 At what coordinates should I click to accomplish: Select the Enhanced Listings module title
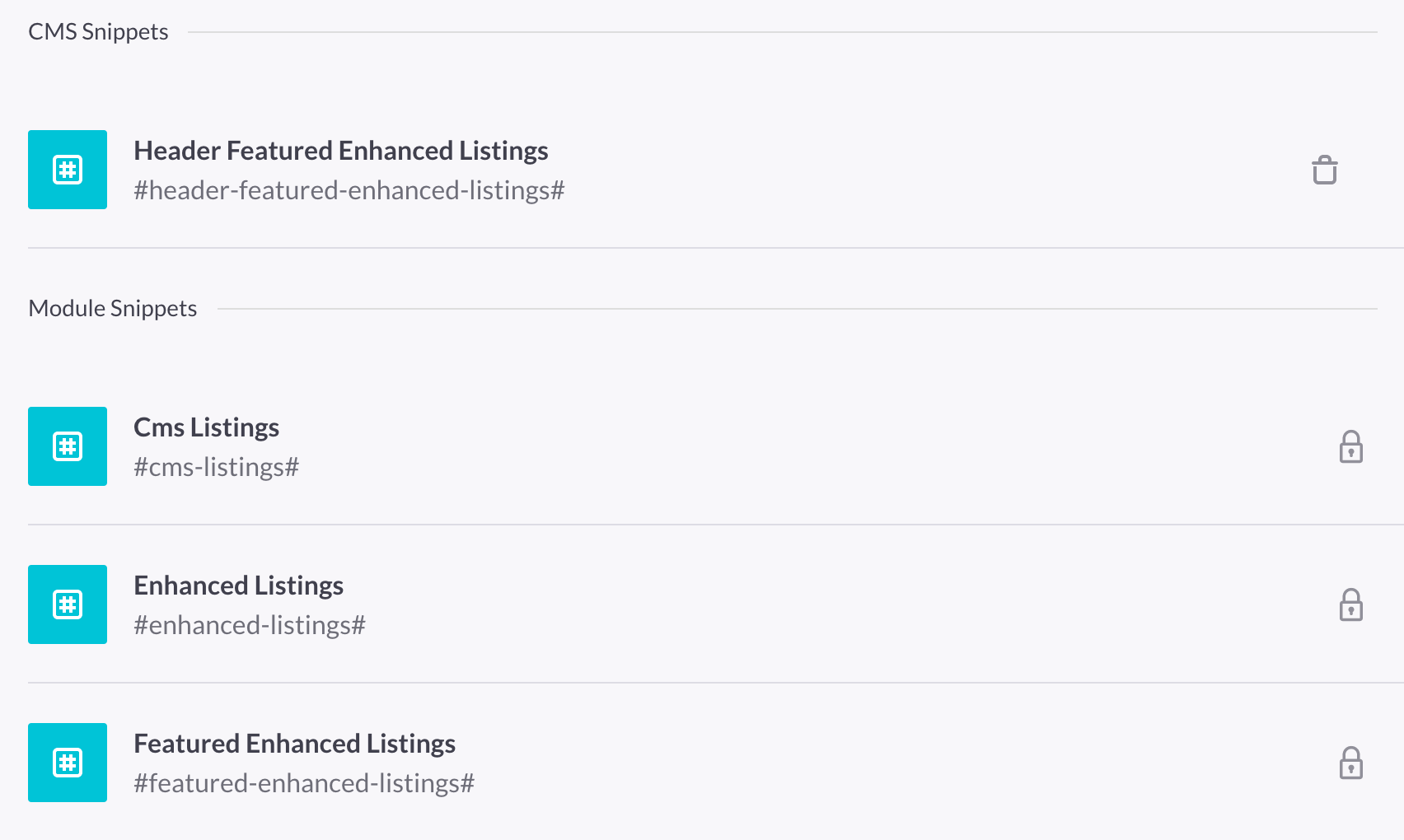pos(238,586)
